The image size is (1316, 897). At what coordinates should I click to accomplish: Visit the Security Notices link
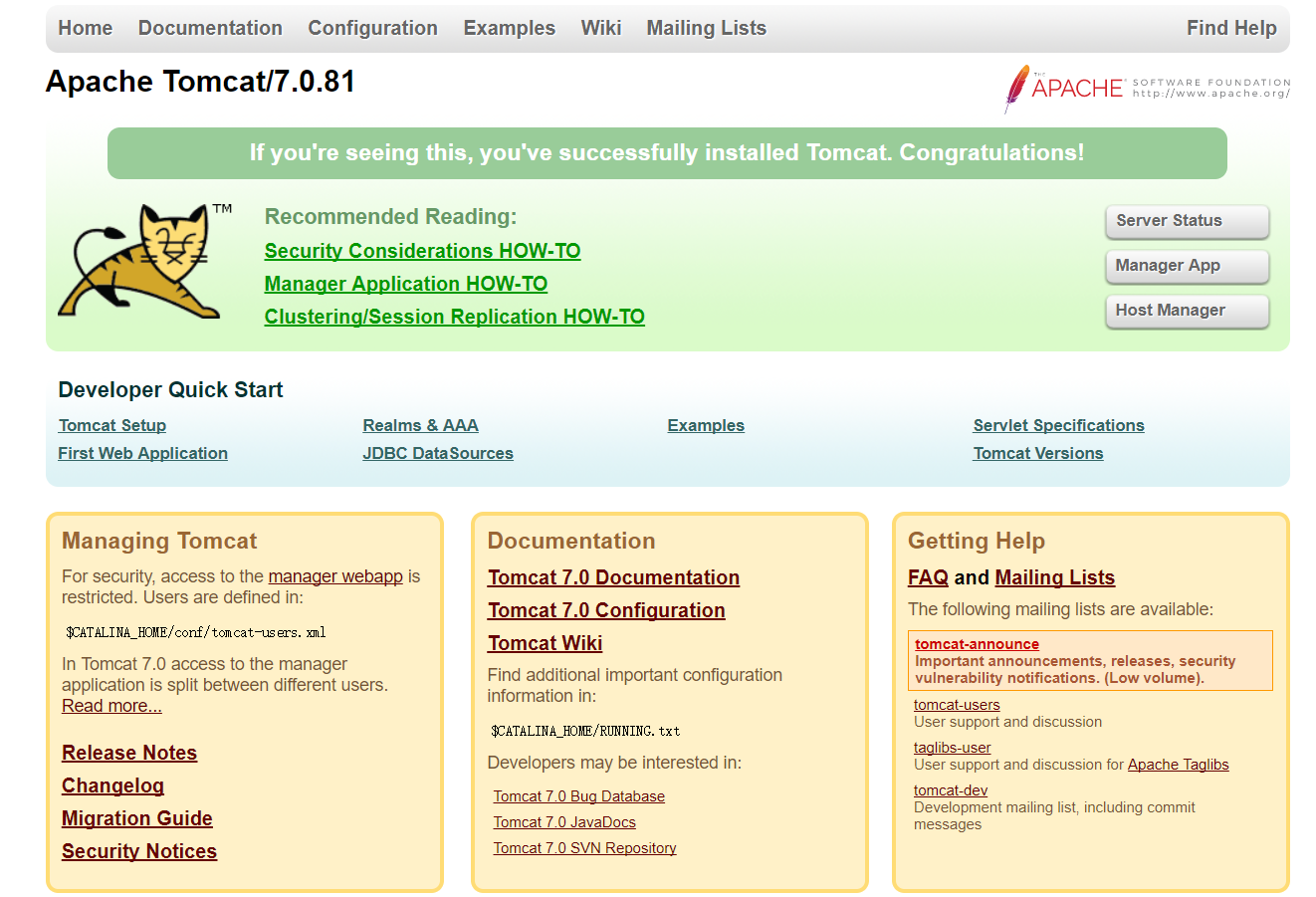(x=139, y=851)
